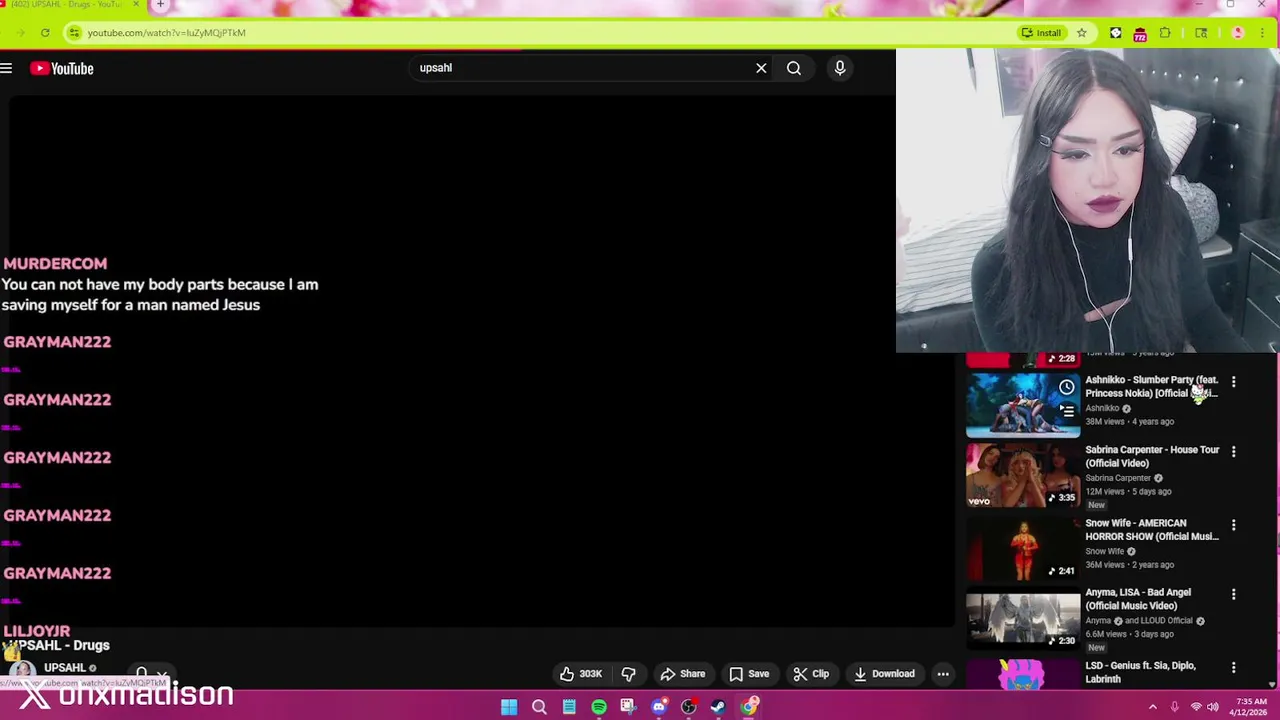Screen dimensions: 1280x720
Task: Play Ashnikko Slumber Party thumbnail
Action: pyautogui.click(x=1022, y=407)
